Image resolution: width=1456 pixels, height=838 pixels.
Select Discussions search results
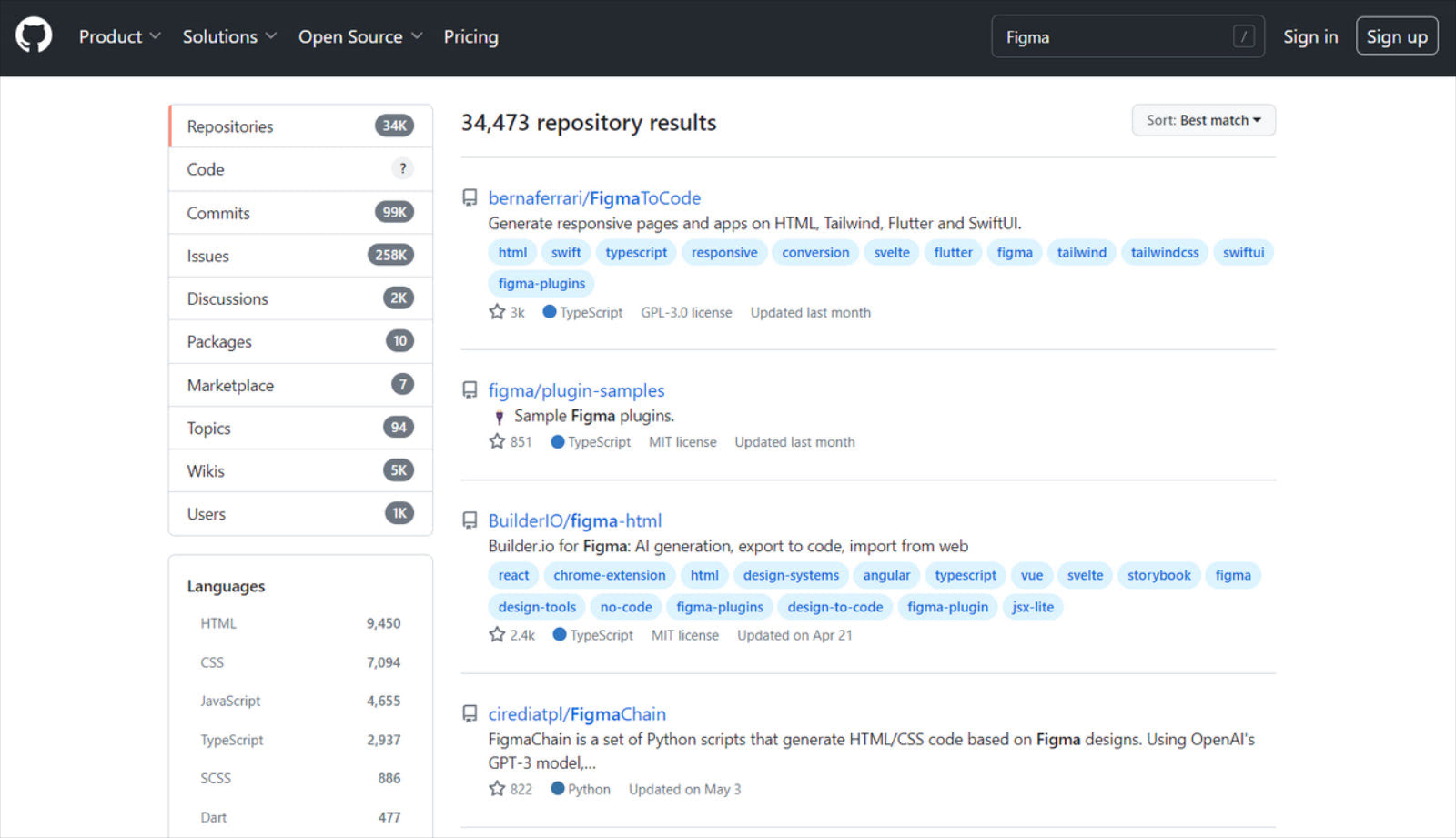click(x=300, y=298)
